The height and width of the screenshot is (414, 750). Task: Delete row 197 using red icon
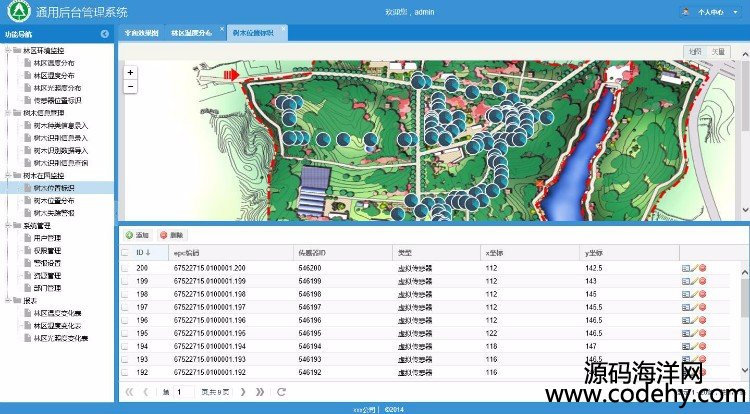(702, 307)
